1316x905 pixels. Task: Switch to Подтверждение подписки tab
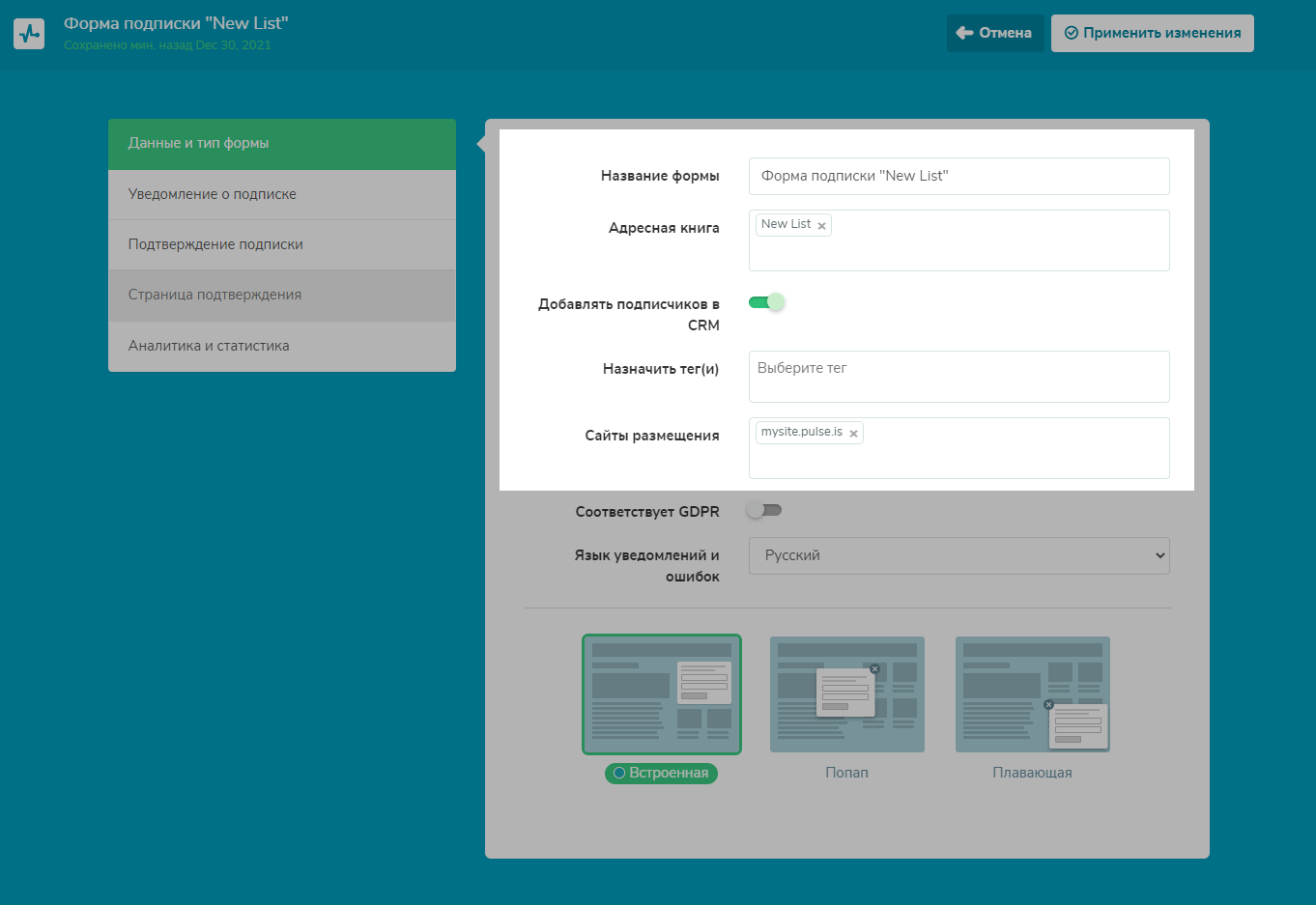(282, 244)
